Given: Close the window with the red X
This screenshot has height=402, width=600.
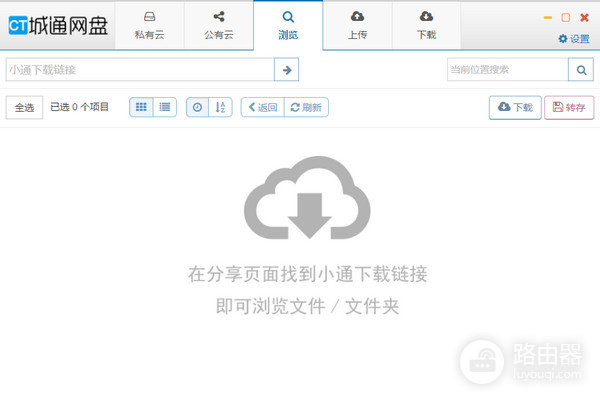Looking at the screenshot, I should [x=584, y=18].
